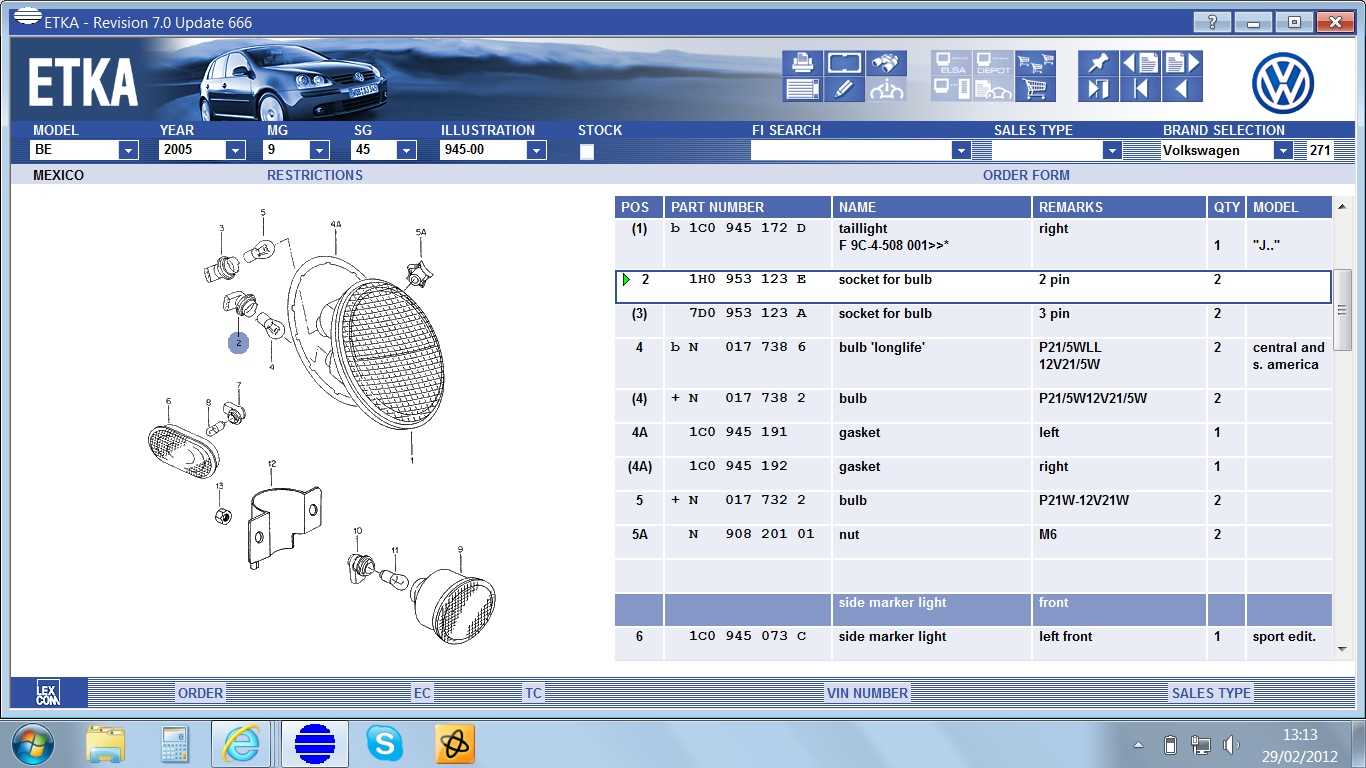
Task: Open the lined list view icon
Action: tap(802, 89)
